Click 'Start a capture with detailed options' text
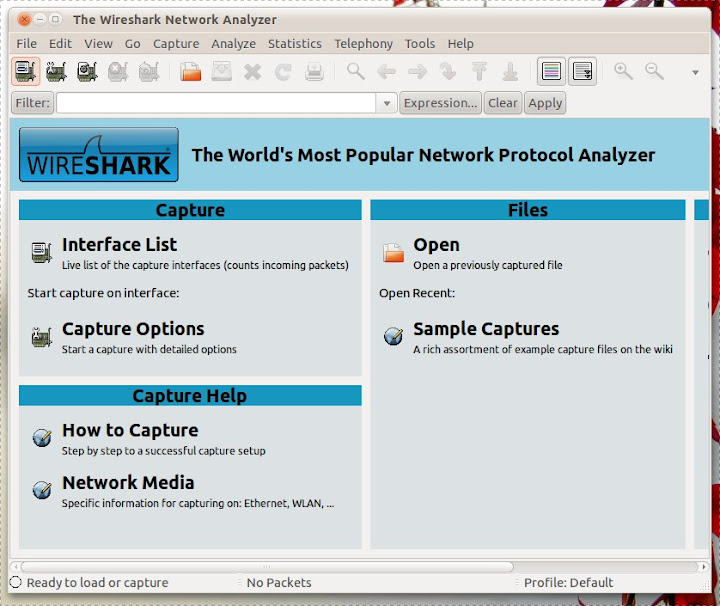This screenshot has height=606, width=720. click(149, 349)
